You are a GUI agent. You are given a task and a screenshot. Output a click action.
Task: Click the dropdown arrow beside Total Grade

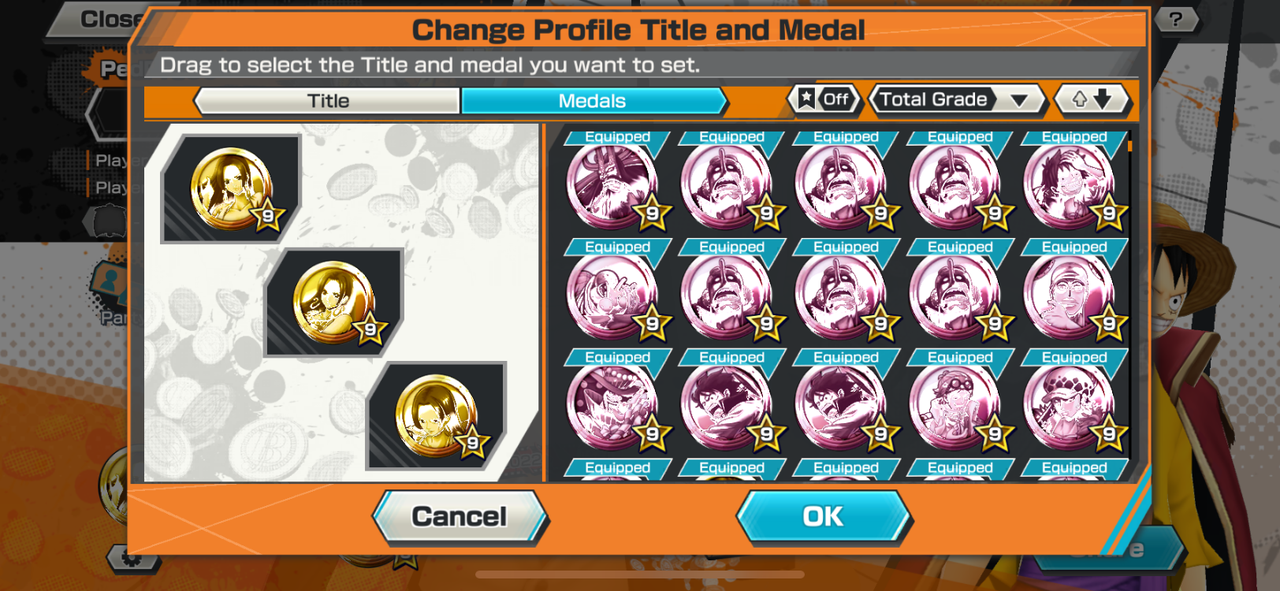pos(1019,100)
